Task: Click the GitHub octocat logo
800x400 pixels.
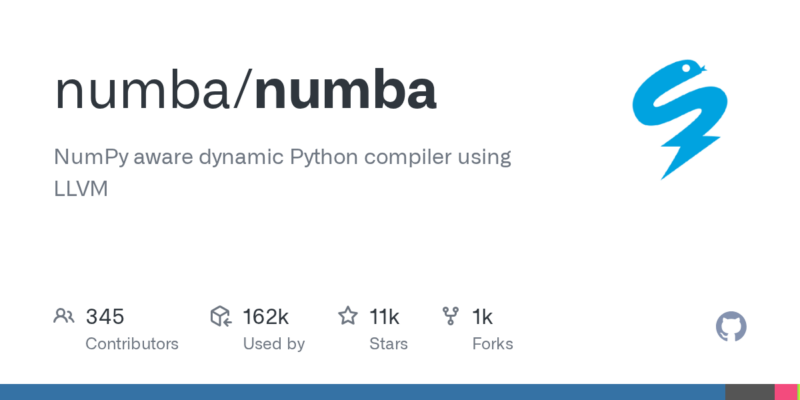Action: pos(731,327)
